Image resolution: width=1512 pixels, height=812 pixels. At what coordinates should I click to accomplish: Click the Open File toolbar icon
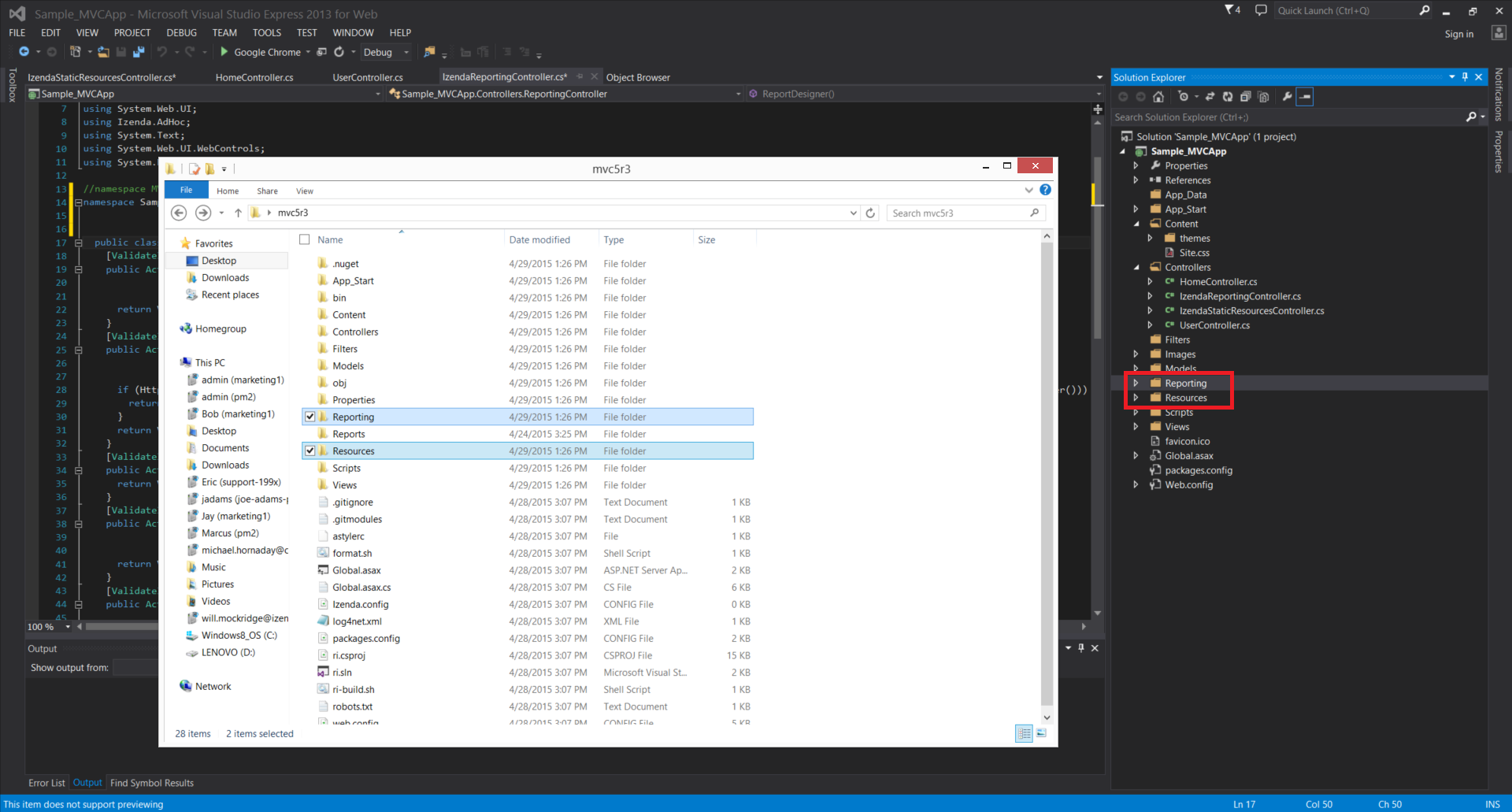coord(103,52)
